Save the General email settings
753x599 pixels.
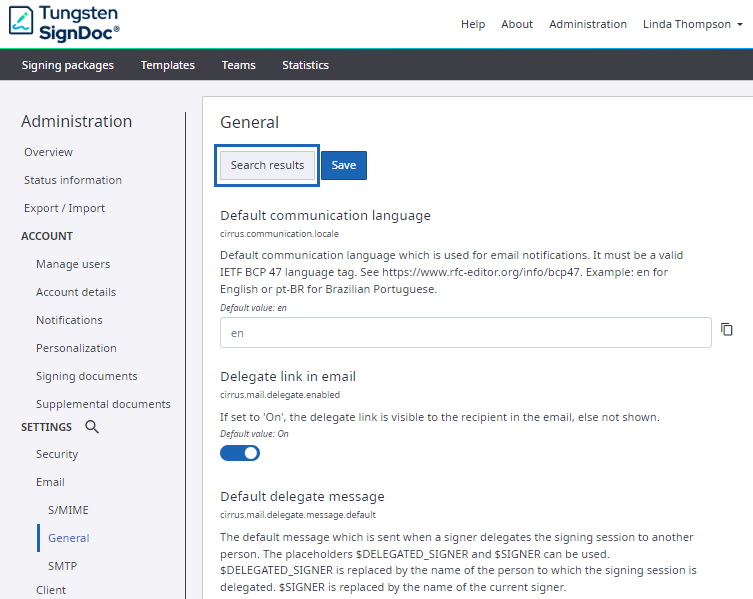tap(343, 165)
